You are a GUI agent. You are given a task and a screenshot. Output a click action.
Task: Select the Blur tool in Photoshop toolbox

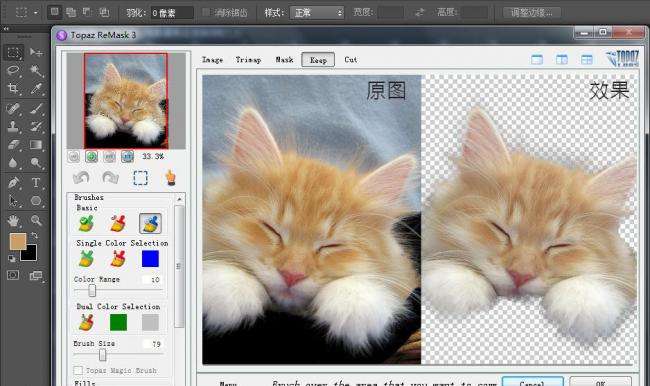14,163
